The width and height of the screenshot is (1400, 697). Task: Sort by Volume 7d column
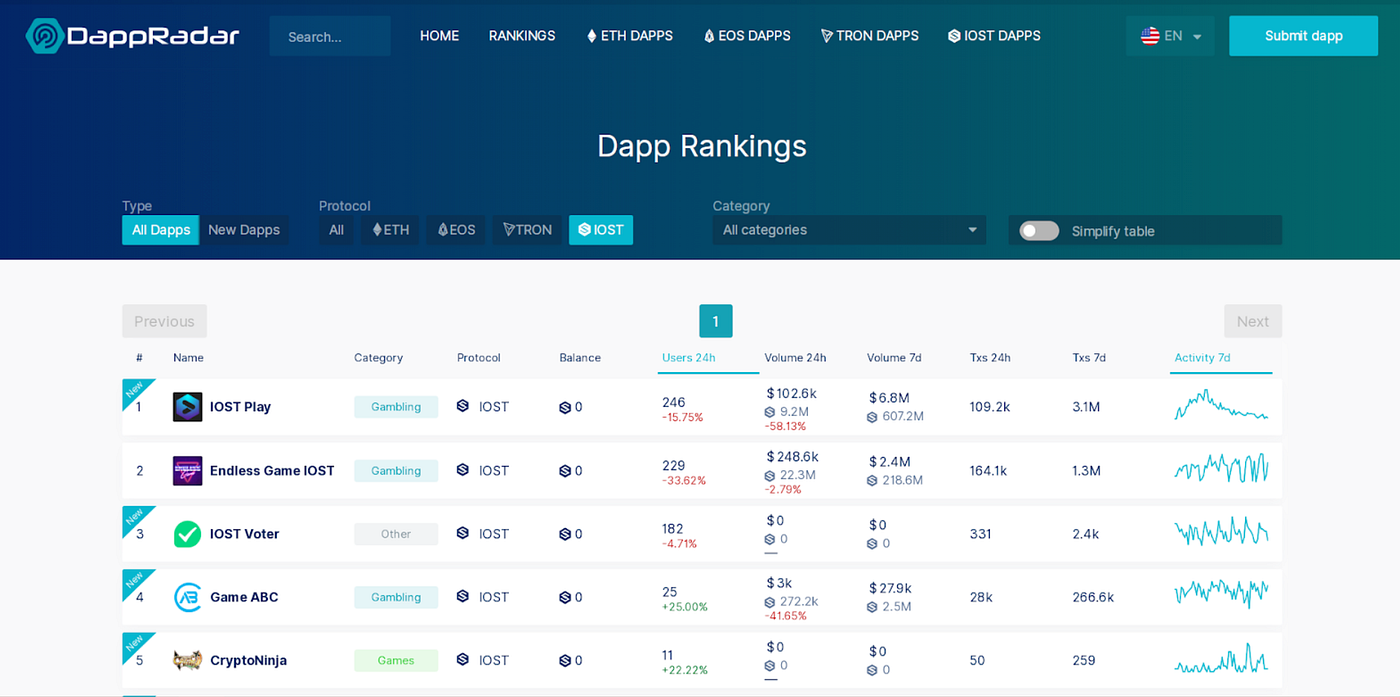click(894, 358)
